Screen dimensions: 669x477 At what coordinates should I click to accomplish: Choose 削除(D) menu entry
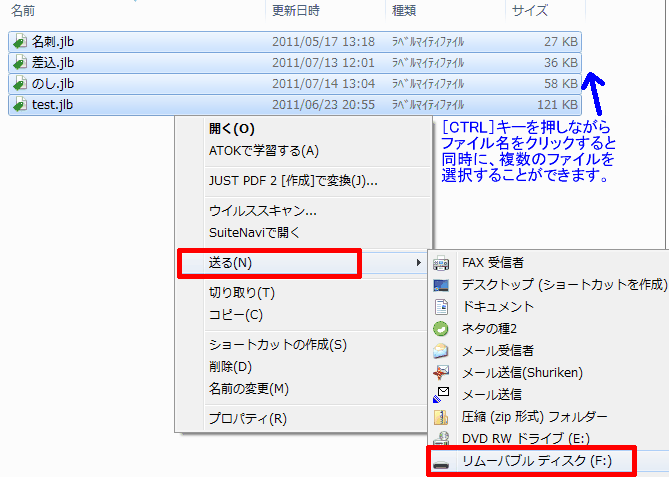[230, 367]
